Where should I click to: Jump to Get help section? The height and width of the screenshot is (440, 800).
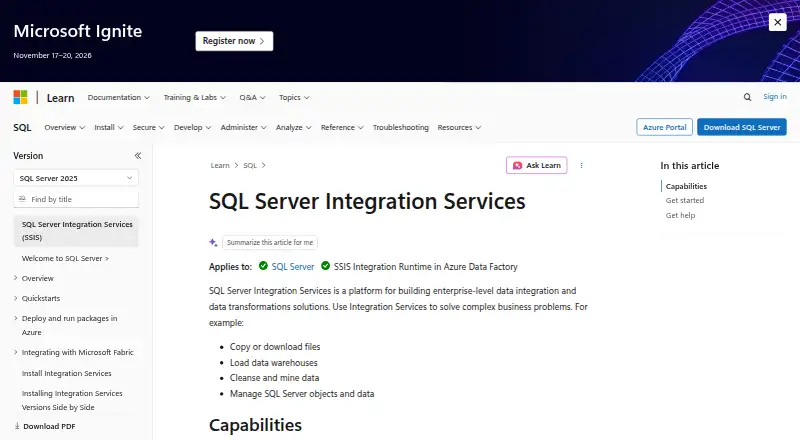tap(680, 215)
